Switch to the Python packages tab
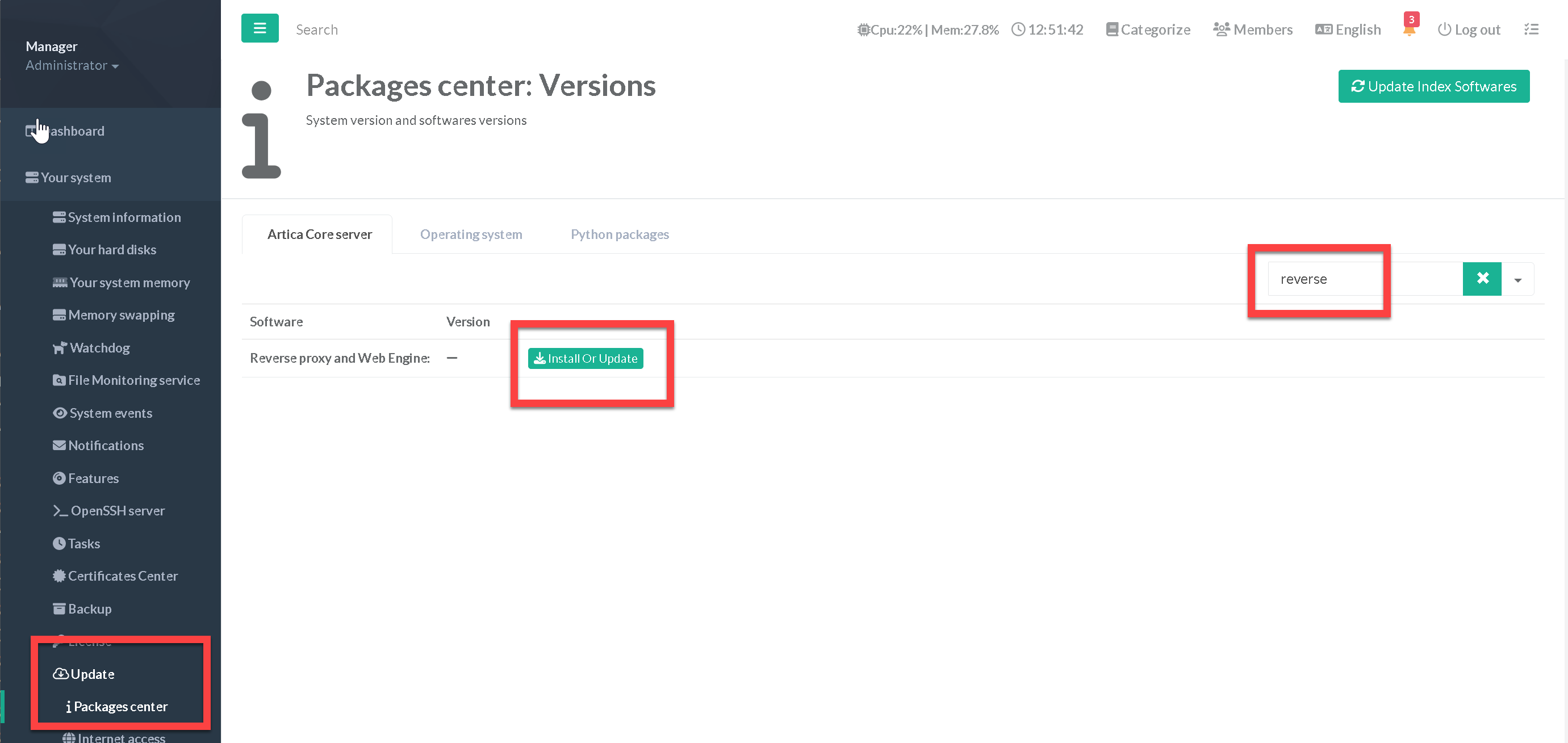The image size is (1568, 743). click(619, 234)
